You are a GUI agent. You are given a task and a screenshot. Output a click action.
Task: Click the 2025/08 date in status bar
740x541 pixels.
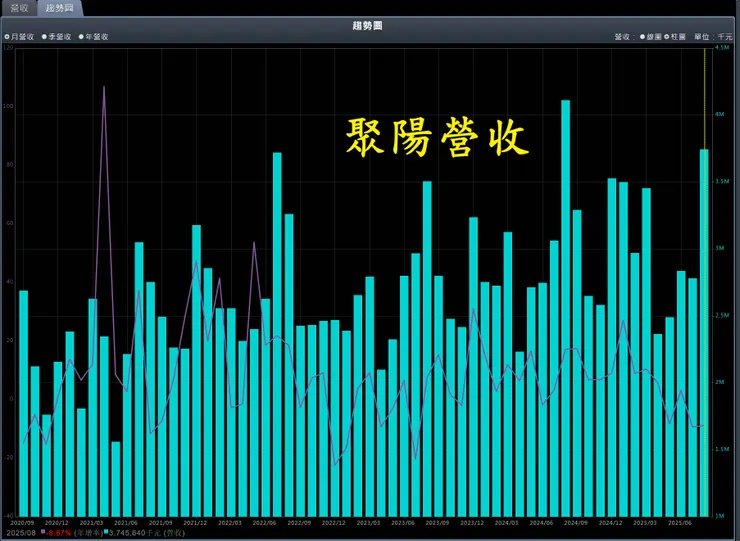(x=21, y=533)
